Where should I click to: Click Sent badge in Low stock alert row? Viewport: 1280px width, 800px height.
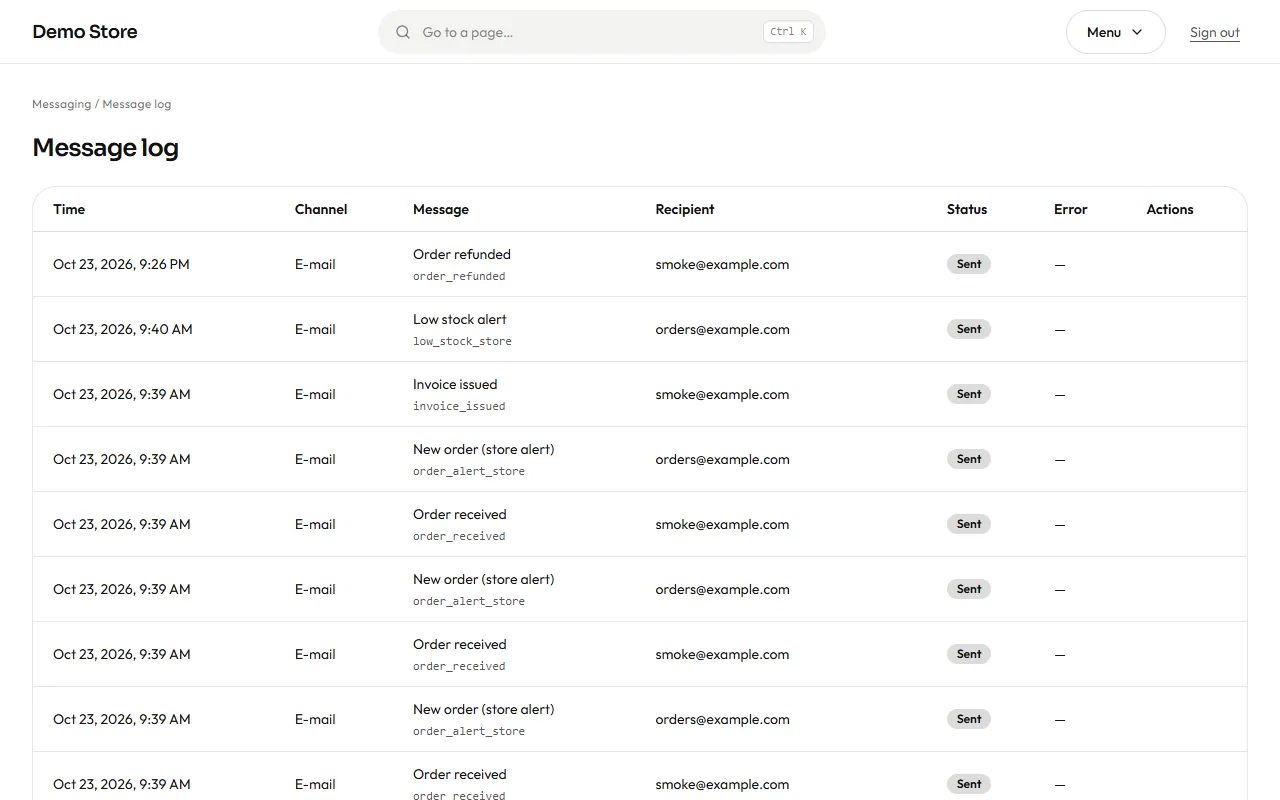tap(969, 329)
